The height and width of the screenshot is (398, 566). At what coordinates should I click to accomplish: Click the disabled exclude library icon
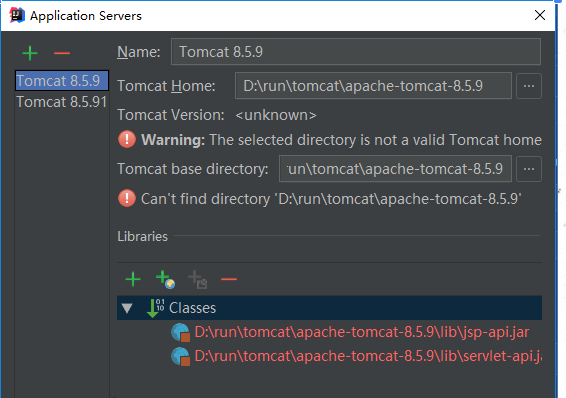(197, 279)
